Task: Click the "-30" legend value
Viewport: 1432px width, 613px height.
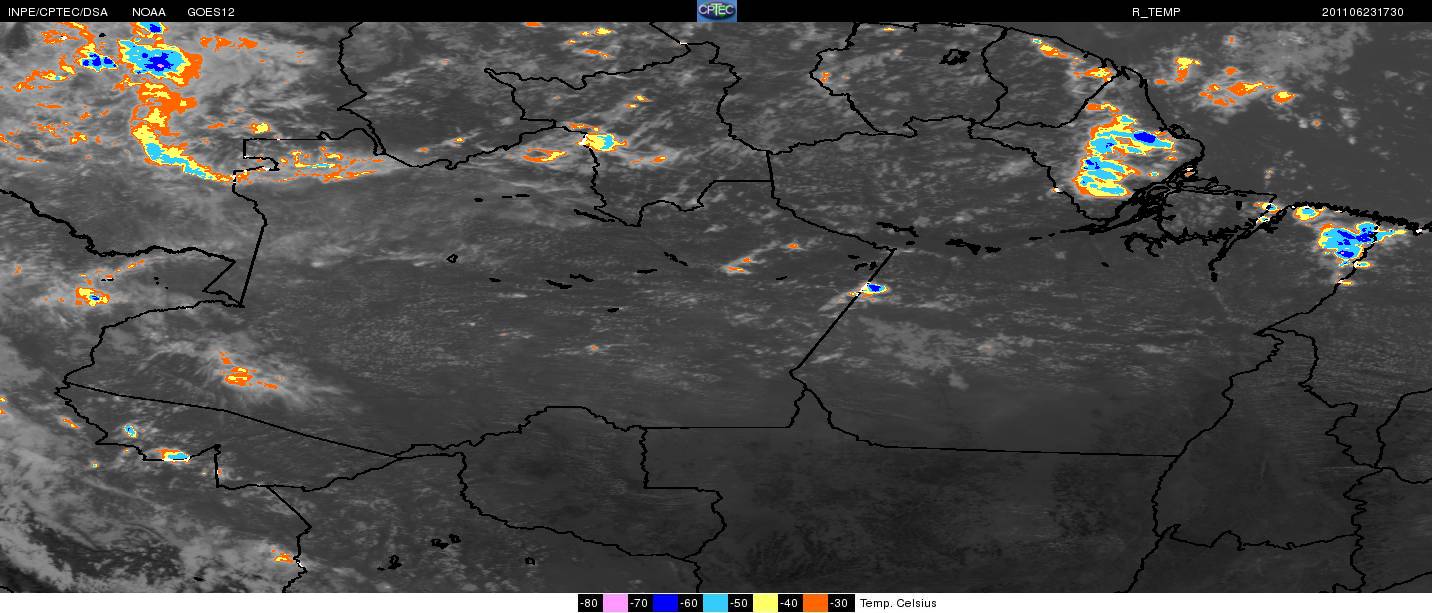Action: pos(841,603)
